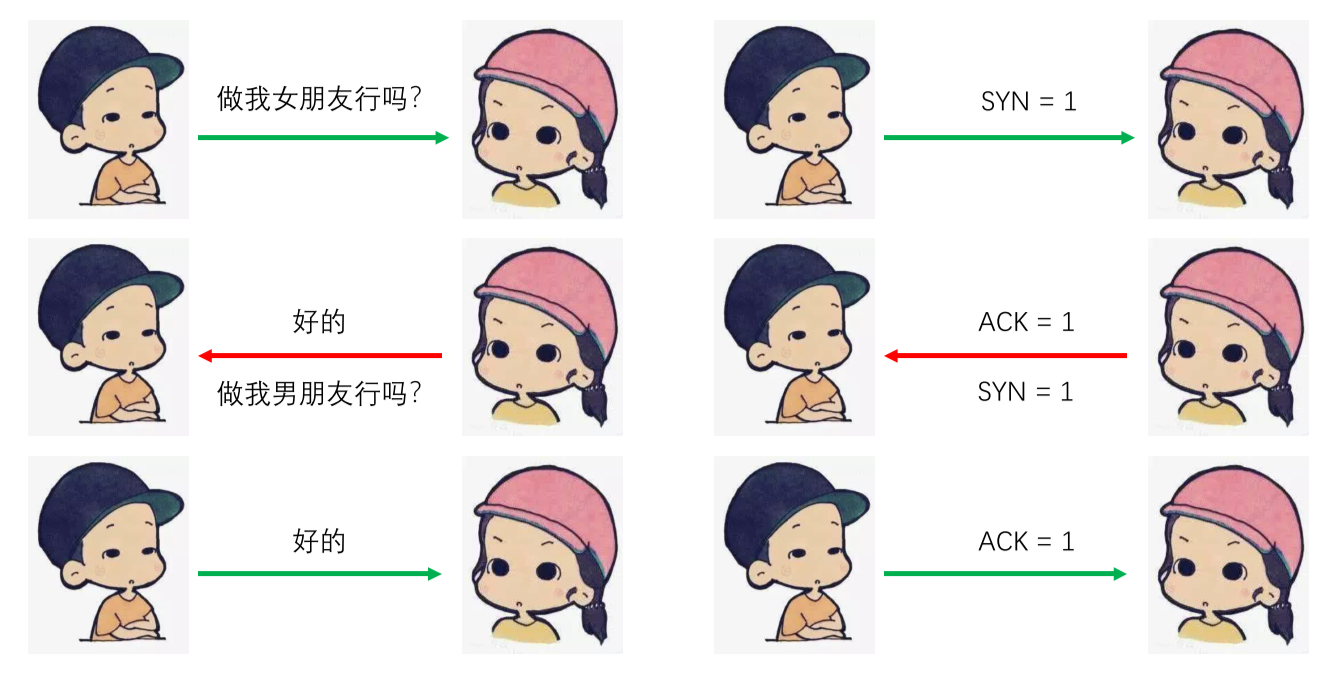This screenshot has width=1344, height=677.
Task: Select ACK = 1 label above red arrow
Action: pyautogui.click(x=1026, y=323)
